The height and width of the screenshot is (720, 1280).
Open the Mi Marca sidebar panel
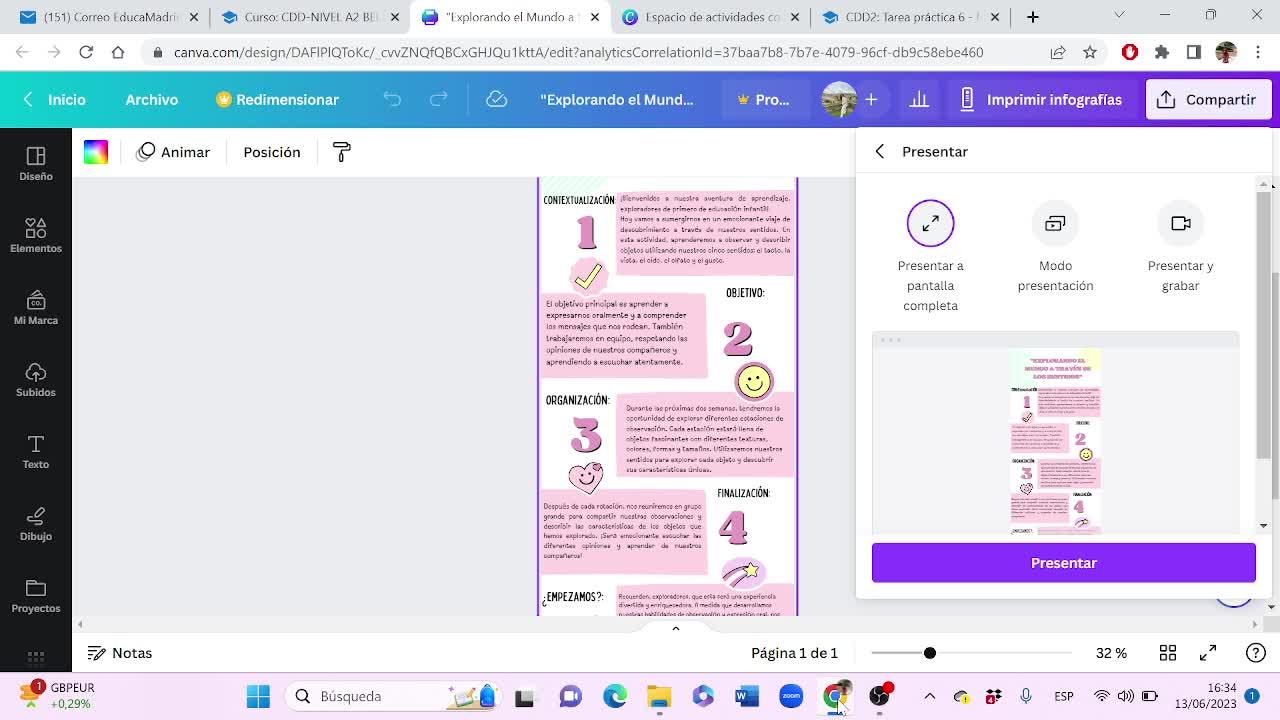(x=36, y=308)
